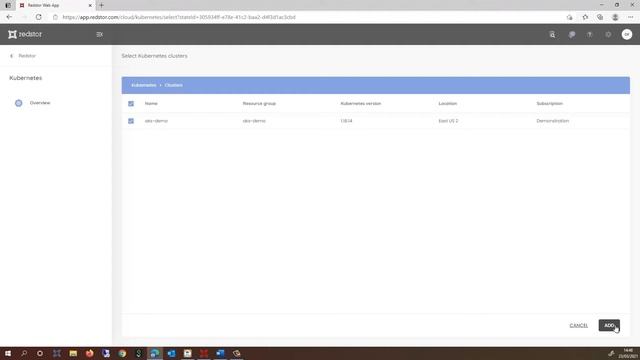Open the browser profile icon
The width and height of the screenshot is (640, 360).
pos(615,17)
